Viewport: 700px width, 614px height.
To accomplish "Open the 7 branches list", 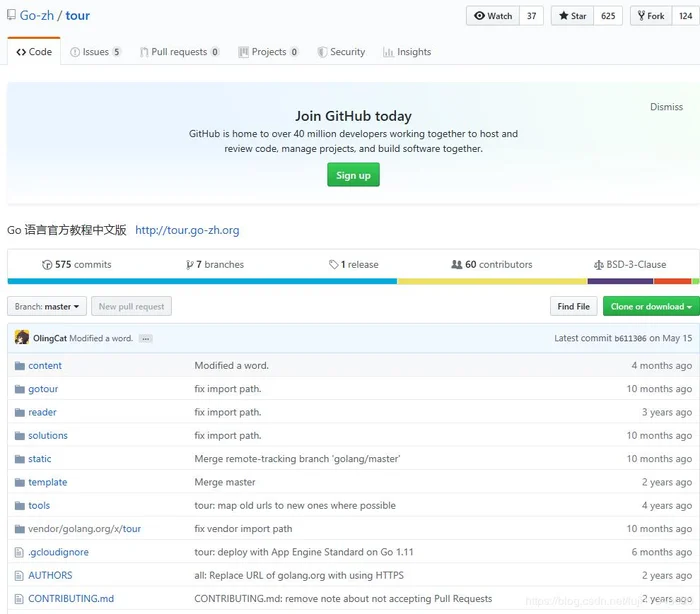I will pyautogui.click(x=215, y=264).
